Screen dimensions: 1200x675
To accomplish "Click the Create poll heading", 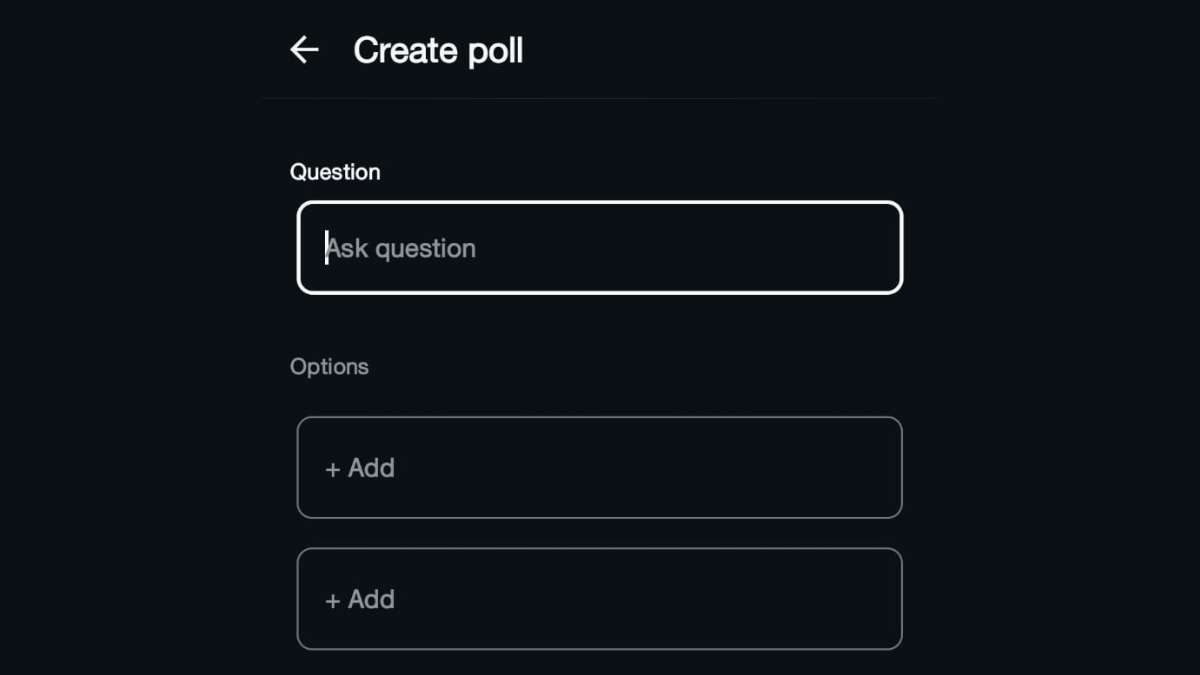I will 438,50.
